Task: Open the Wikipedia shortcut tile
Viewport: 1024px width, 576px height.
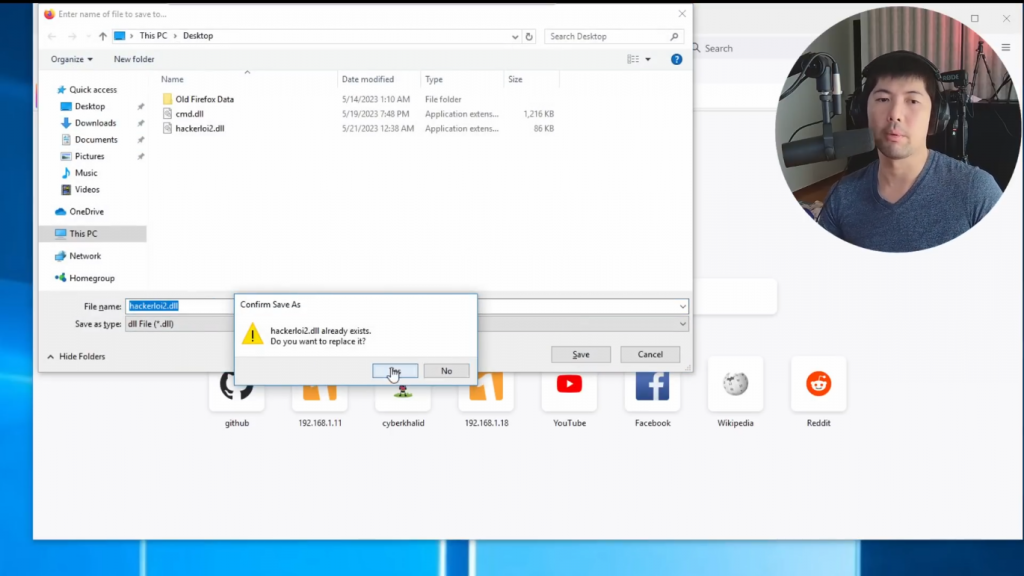Action: (x=735, y=385)
